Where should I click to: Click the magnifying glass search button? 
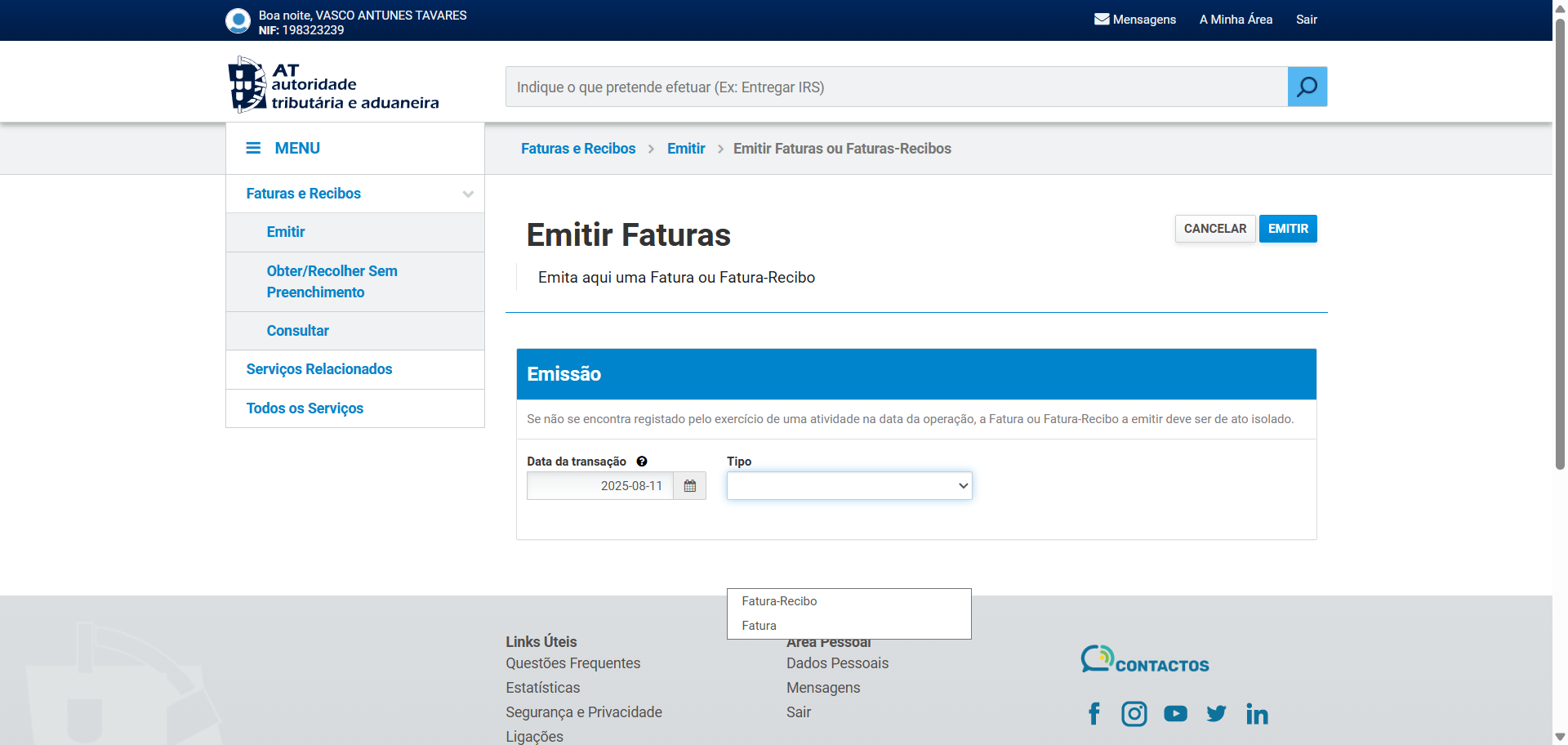1307,87
